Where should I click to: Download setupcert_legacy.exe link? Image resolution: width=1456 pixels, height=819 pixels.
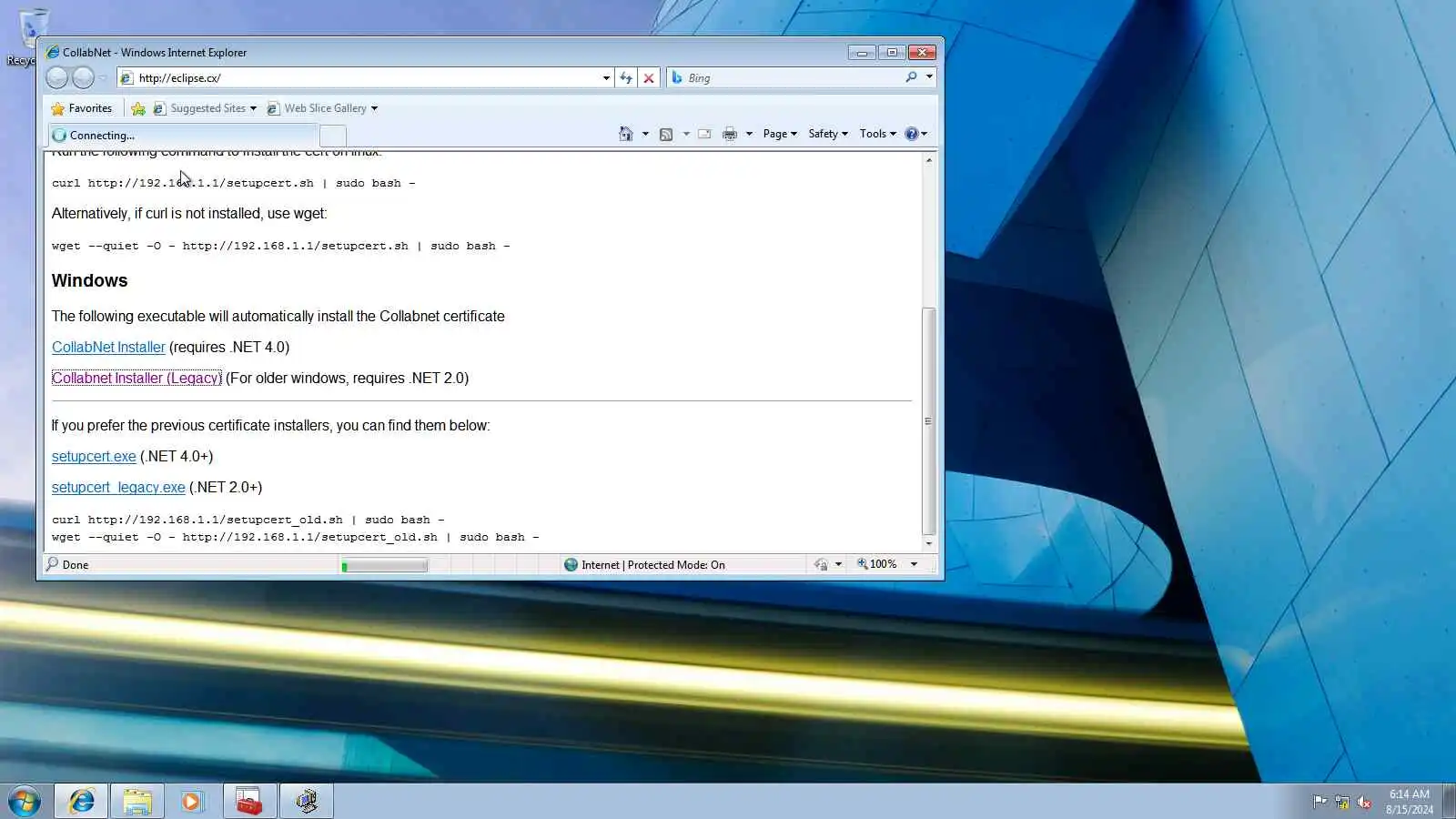tap(118, 488)
